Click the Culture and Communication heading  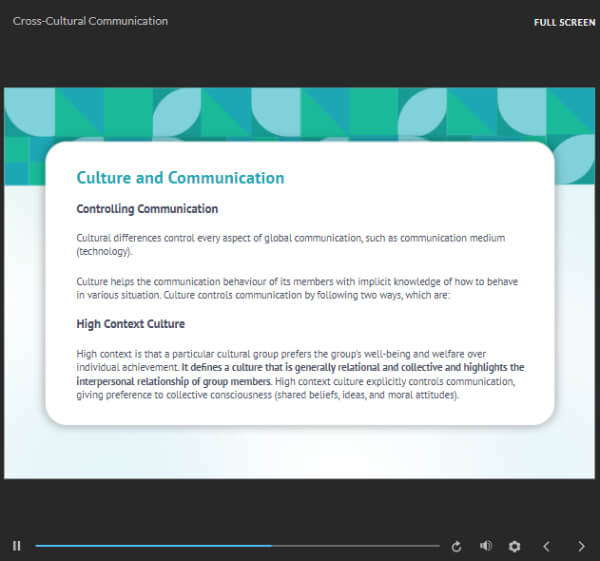coord(180,178)
